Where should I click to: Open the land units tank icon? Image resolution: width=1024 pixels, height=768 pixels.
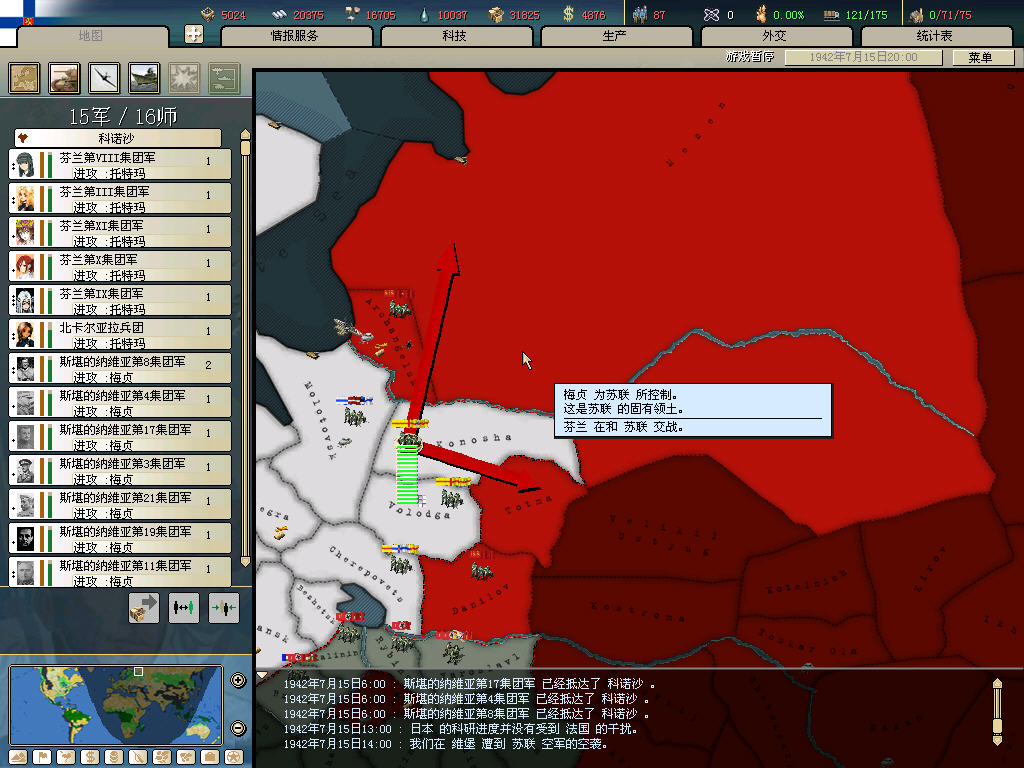click(65, 78)
